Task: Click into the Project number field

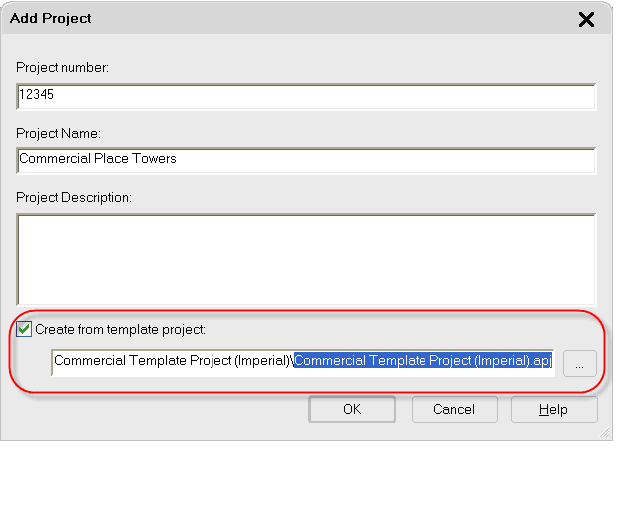Action: pyautogui.click(x=306, y=96)
